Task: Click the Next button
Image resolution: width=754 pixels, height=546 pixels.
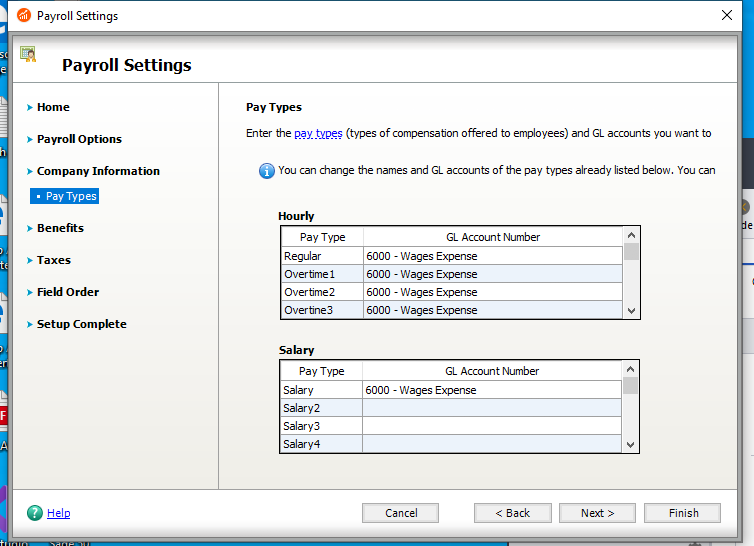Action: click(x=597, y=513)
